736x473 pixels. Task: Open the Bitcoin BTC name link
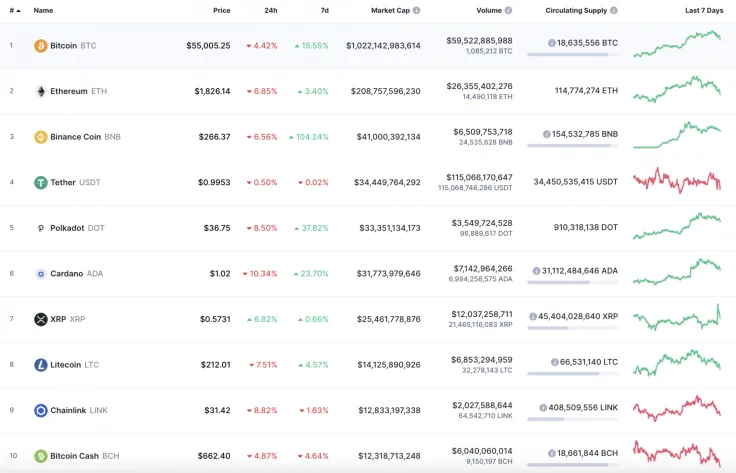[73, 46]
